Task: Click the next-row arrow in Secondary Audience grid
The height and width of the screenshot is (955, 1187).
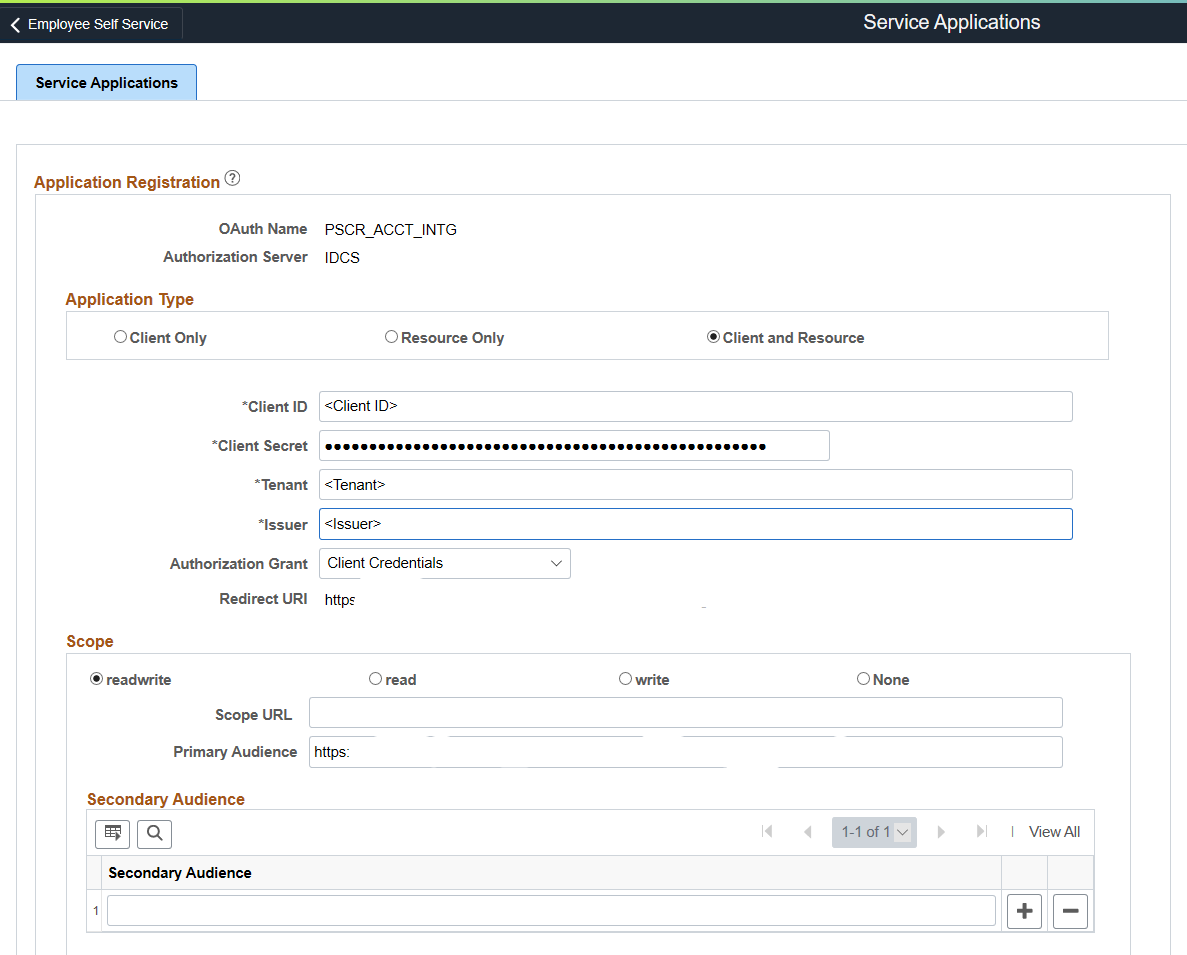Action: (x=941, y=831)
